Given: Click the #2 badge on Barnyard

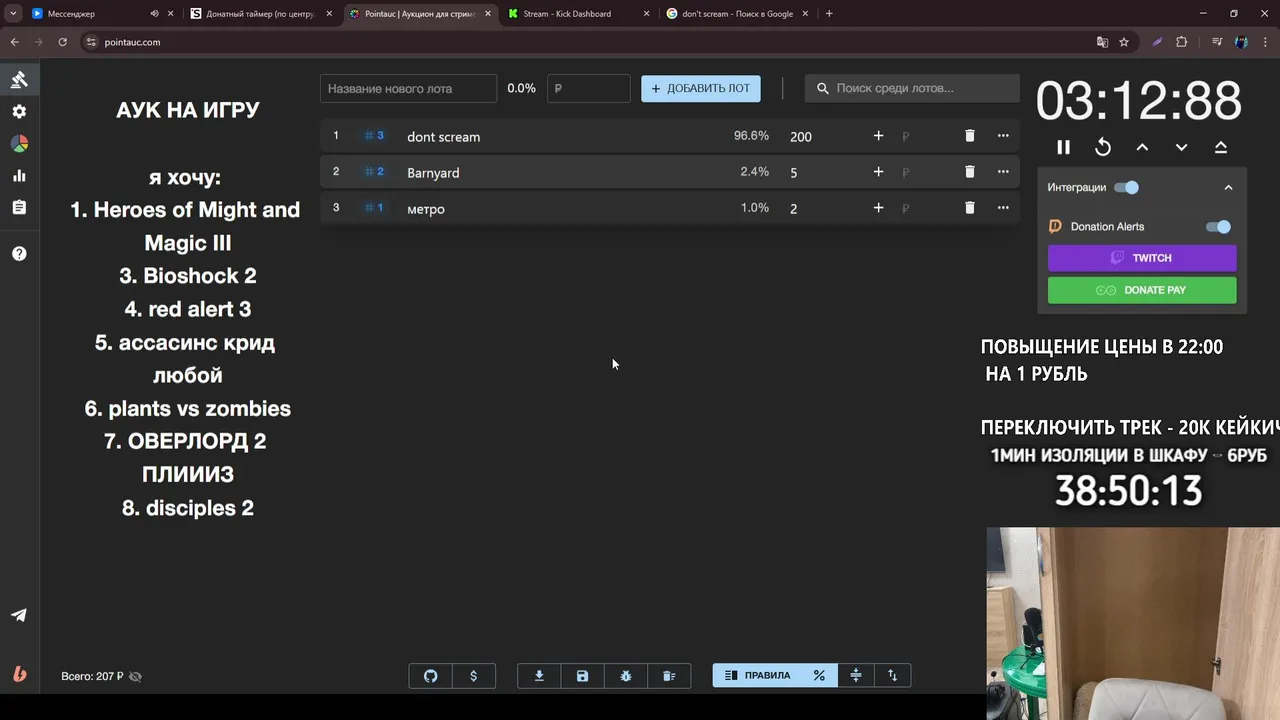Looking at the screenshot, I should click(x=374, y=172).
